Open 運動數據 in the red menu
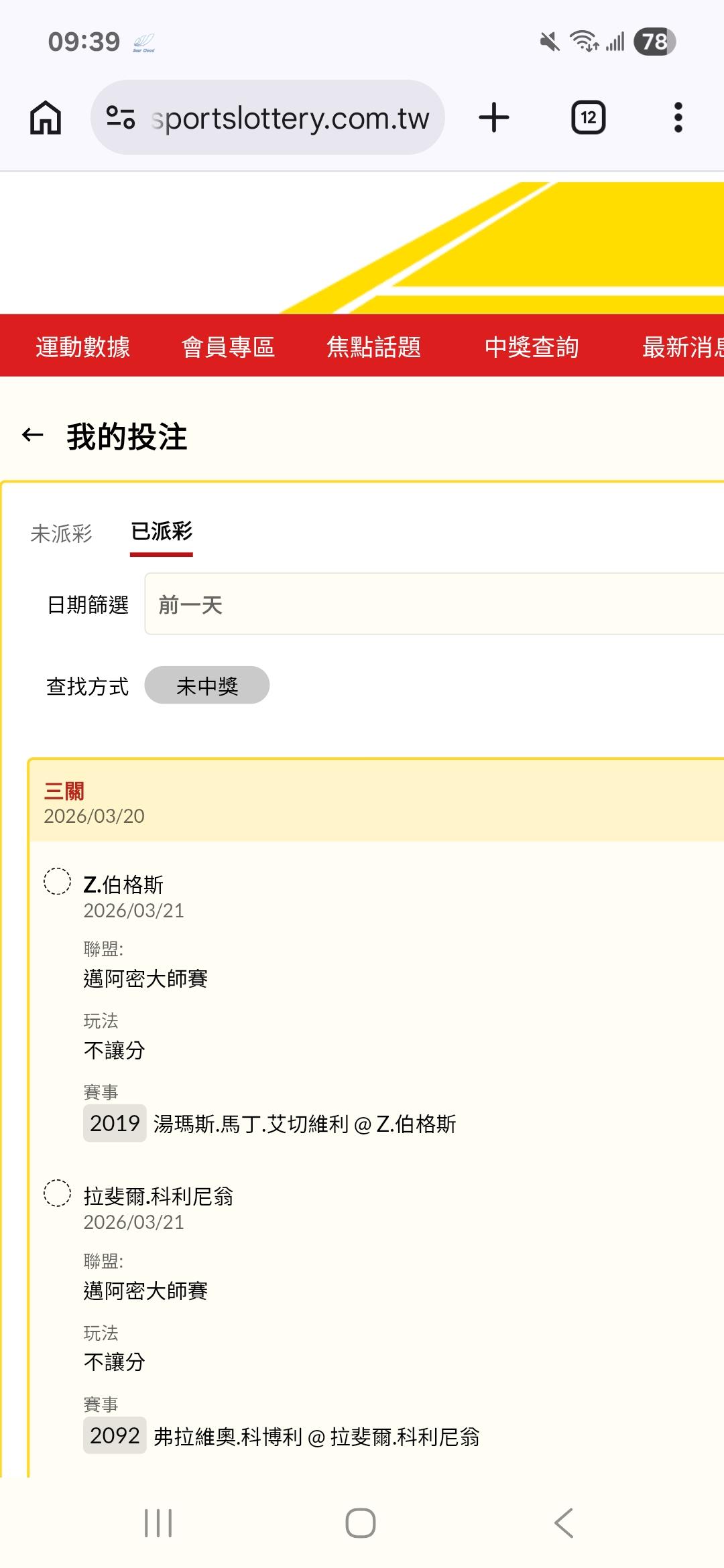This screenshot has width=724, height=1568. click(82, 346)
